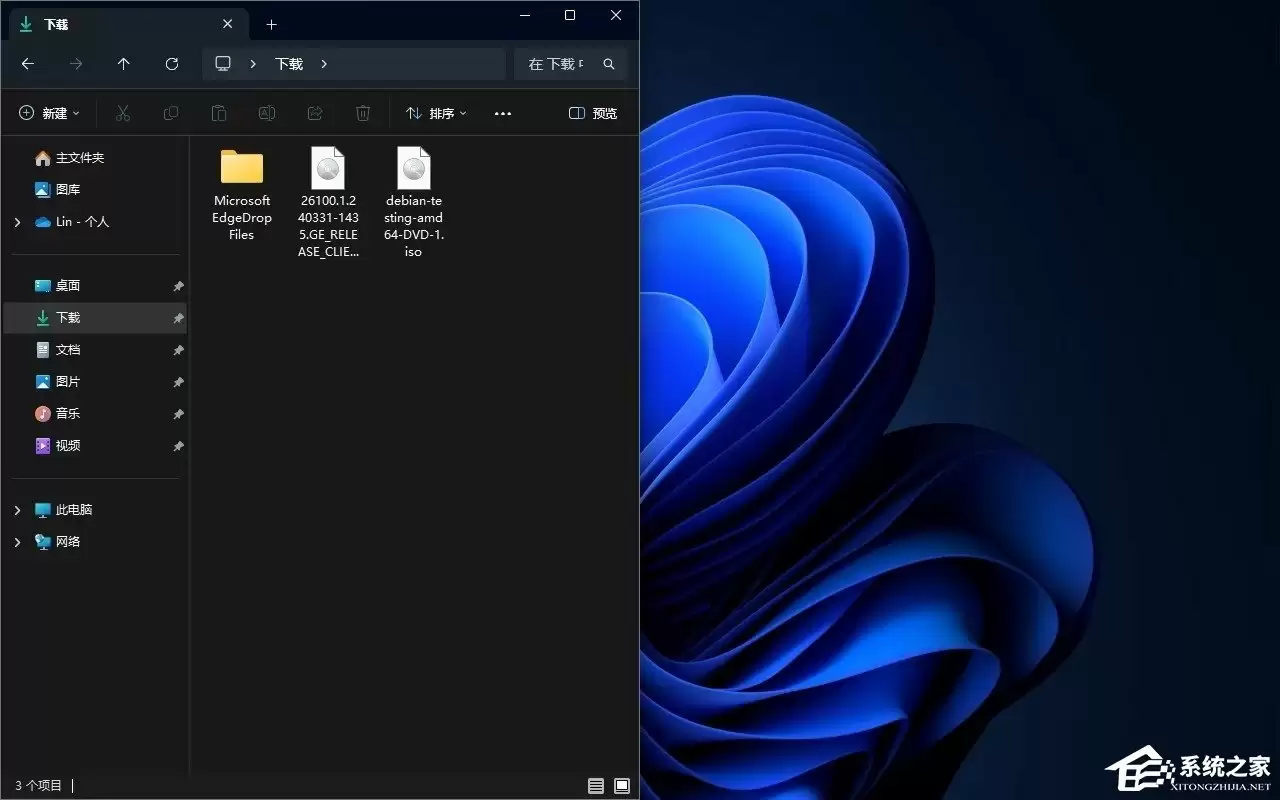Open the See more ellipsis menu

click(x=502, y=112)
